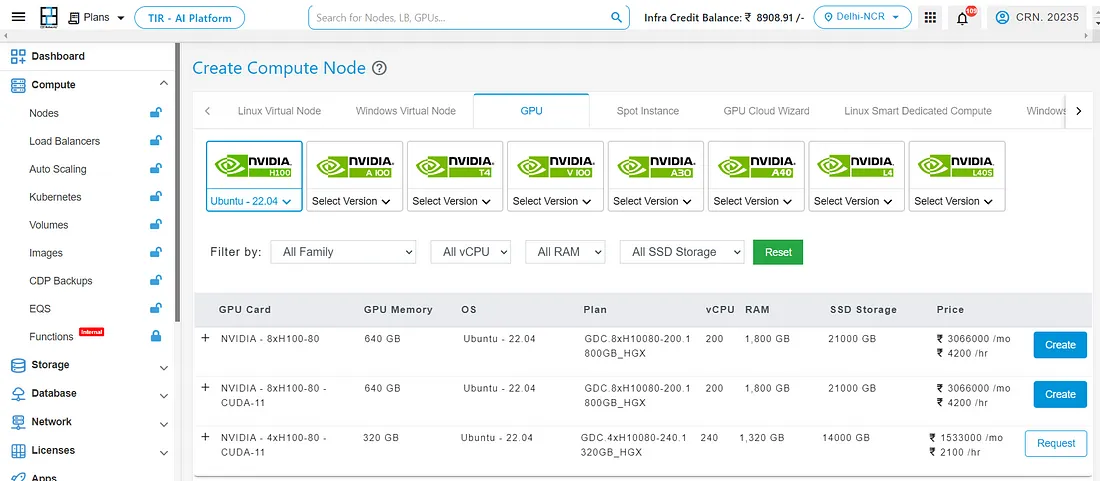Click the unlock icon beside CDP Backups
Screen dimensions: 1100x481
tap(156, 280)
